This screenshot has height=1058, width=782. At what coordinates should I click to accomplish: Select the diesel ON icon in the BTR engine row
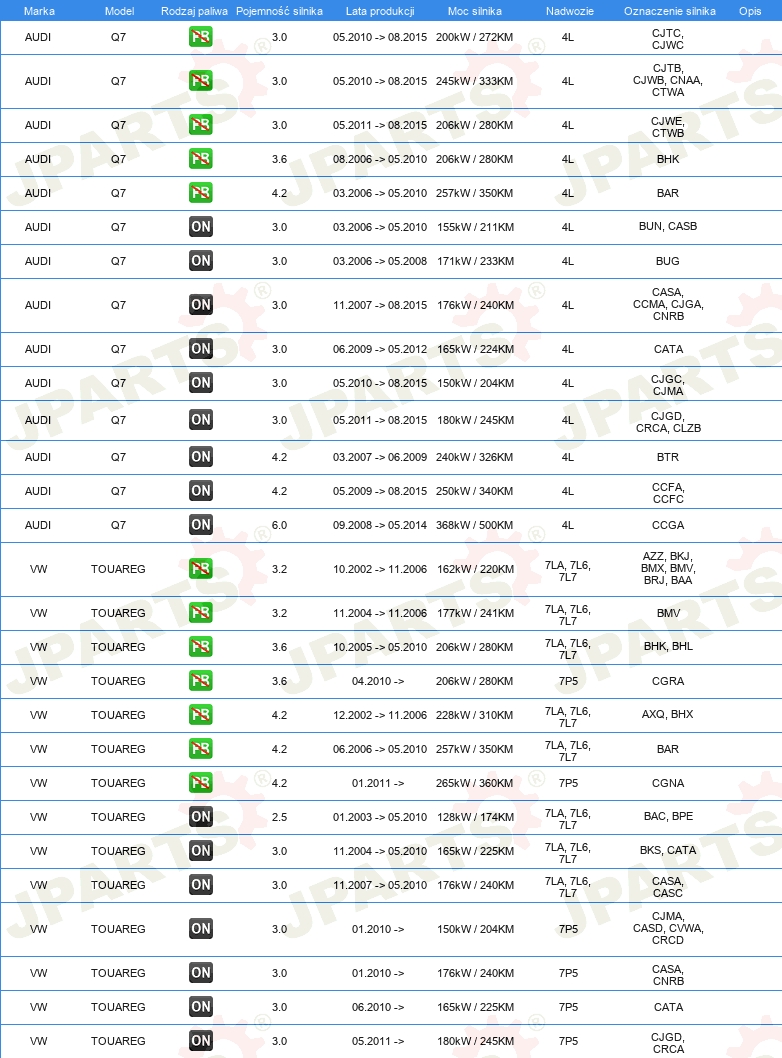tap(200, 457)
